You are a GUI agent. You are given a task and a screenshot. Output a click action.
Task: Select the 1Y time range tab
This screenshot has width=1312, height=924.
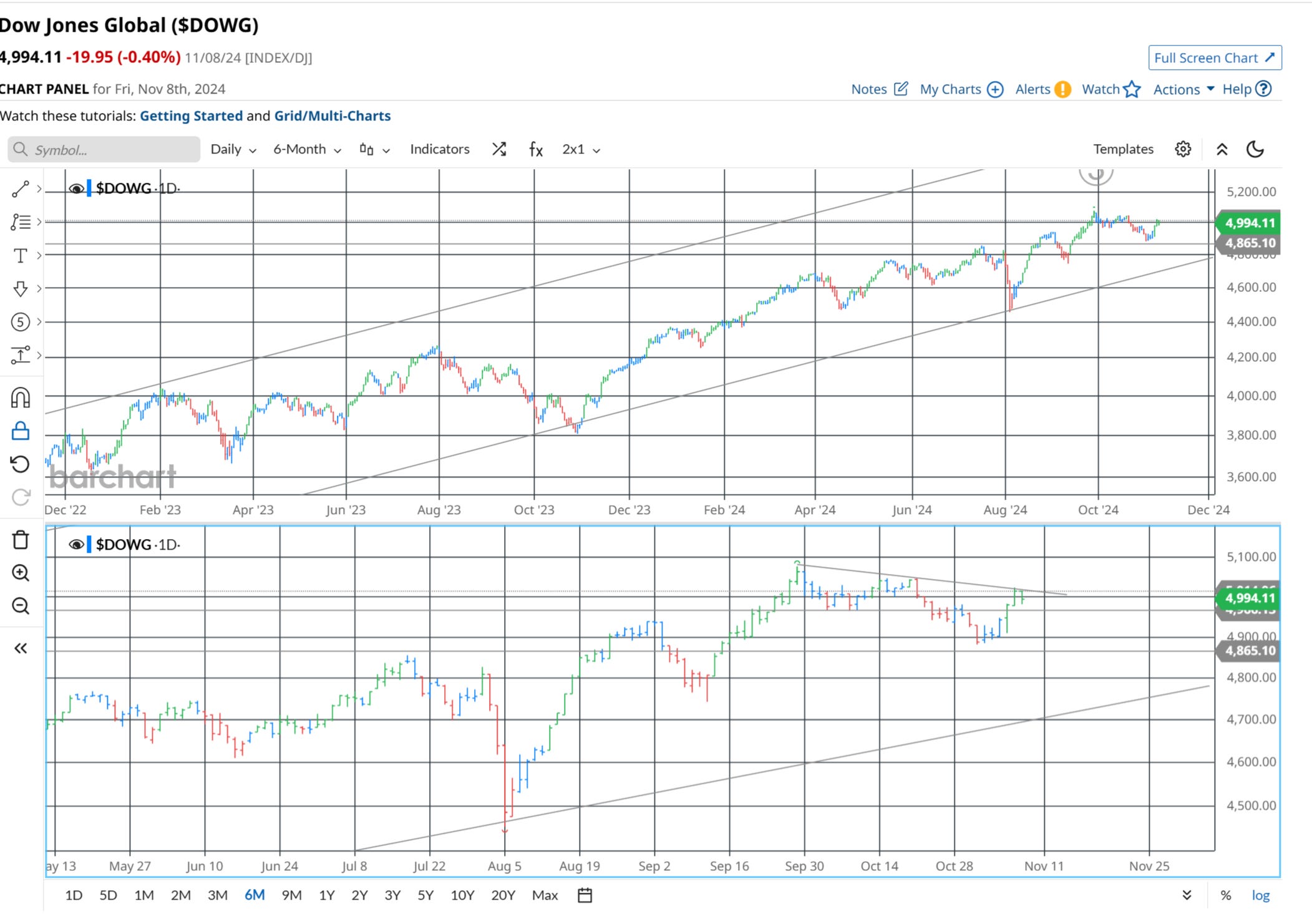(326, 895)
